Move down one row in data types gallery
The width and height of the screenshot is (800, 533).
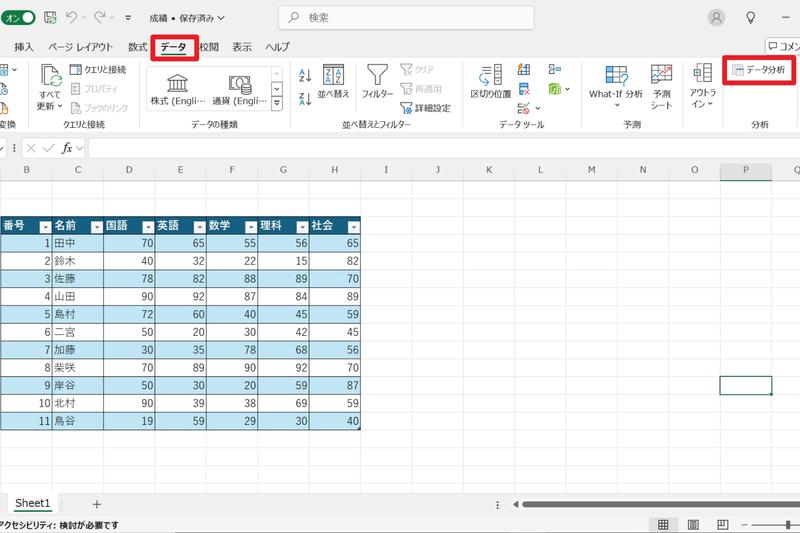[277, 89]
